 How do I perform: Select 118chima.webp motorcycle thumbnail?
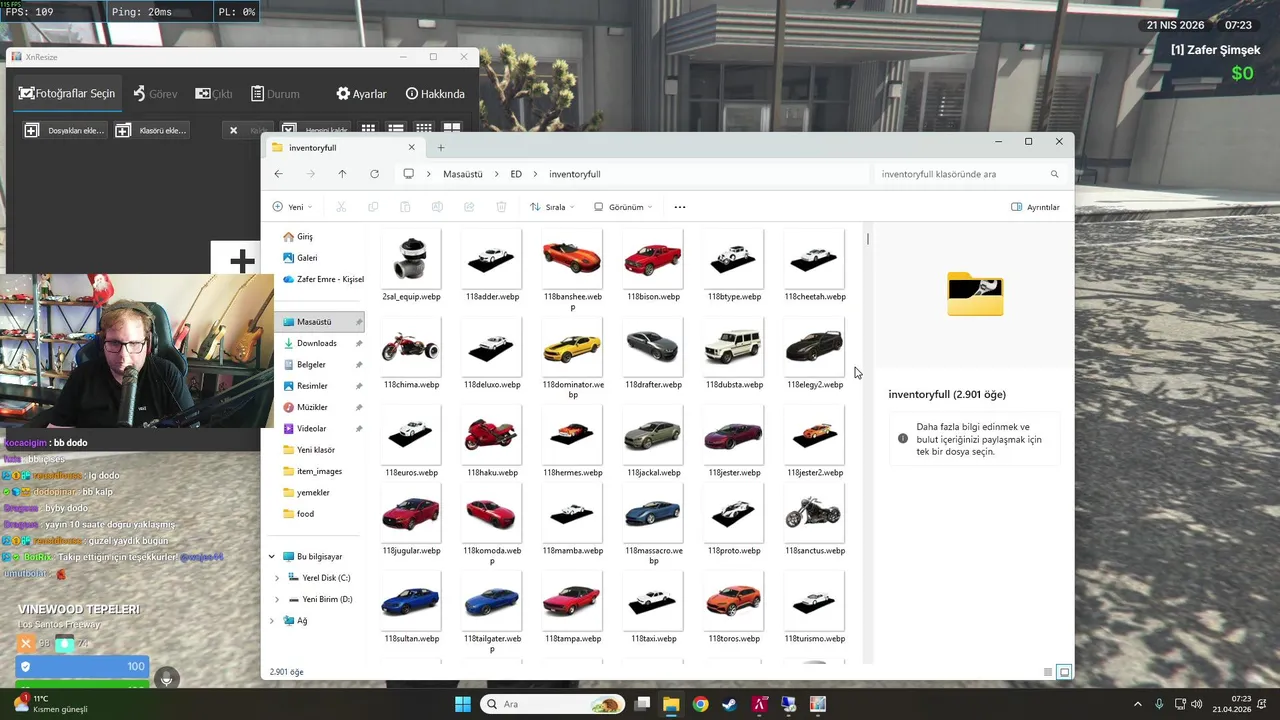tap(411, 348)
